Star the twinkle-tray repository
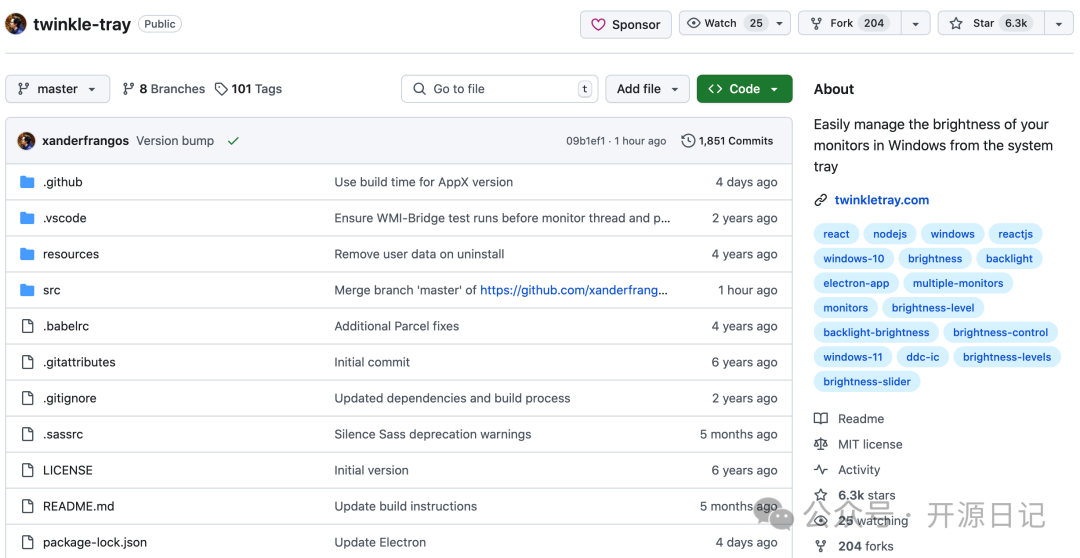The image size is (1080, 558). (990, 24)
